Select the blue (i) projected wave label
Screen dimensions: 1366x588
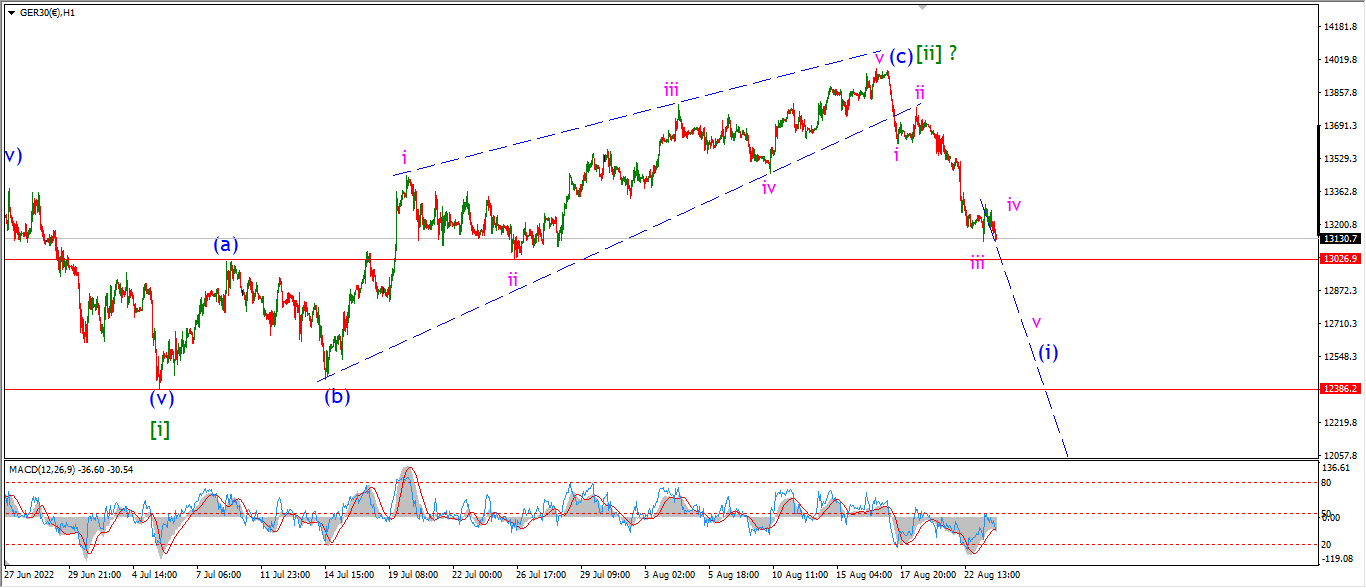click(x=1047, y=352)
